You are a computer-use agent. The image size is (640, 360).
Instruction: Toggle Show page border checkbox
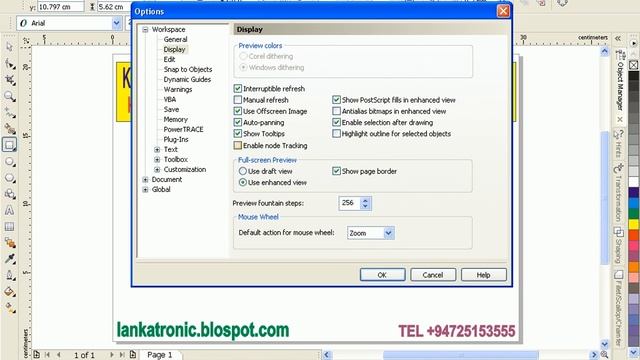pos(336,171)
